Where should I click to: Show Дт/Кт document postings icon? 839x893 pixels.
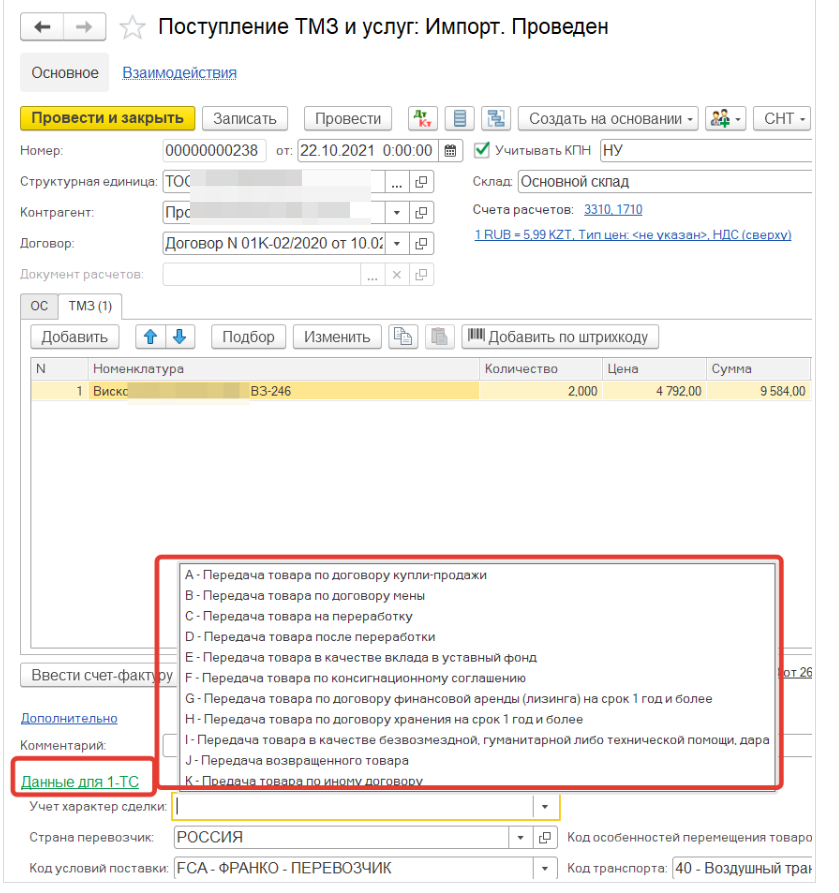click(422, 118)
